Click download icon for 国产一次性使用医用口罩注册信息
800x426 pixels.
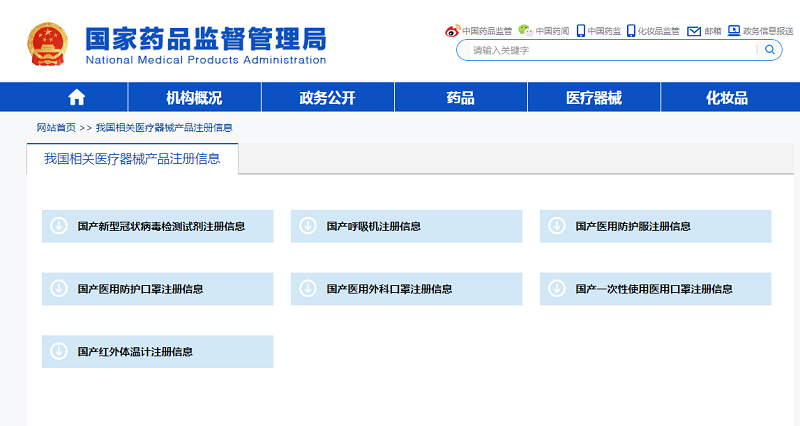pos(557,288)
